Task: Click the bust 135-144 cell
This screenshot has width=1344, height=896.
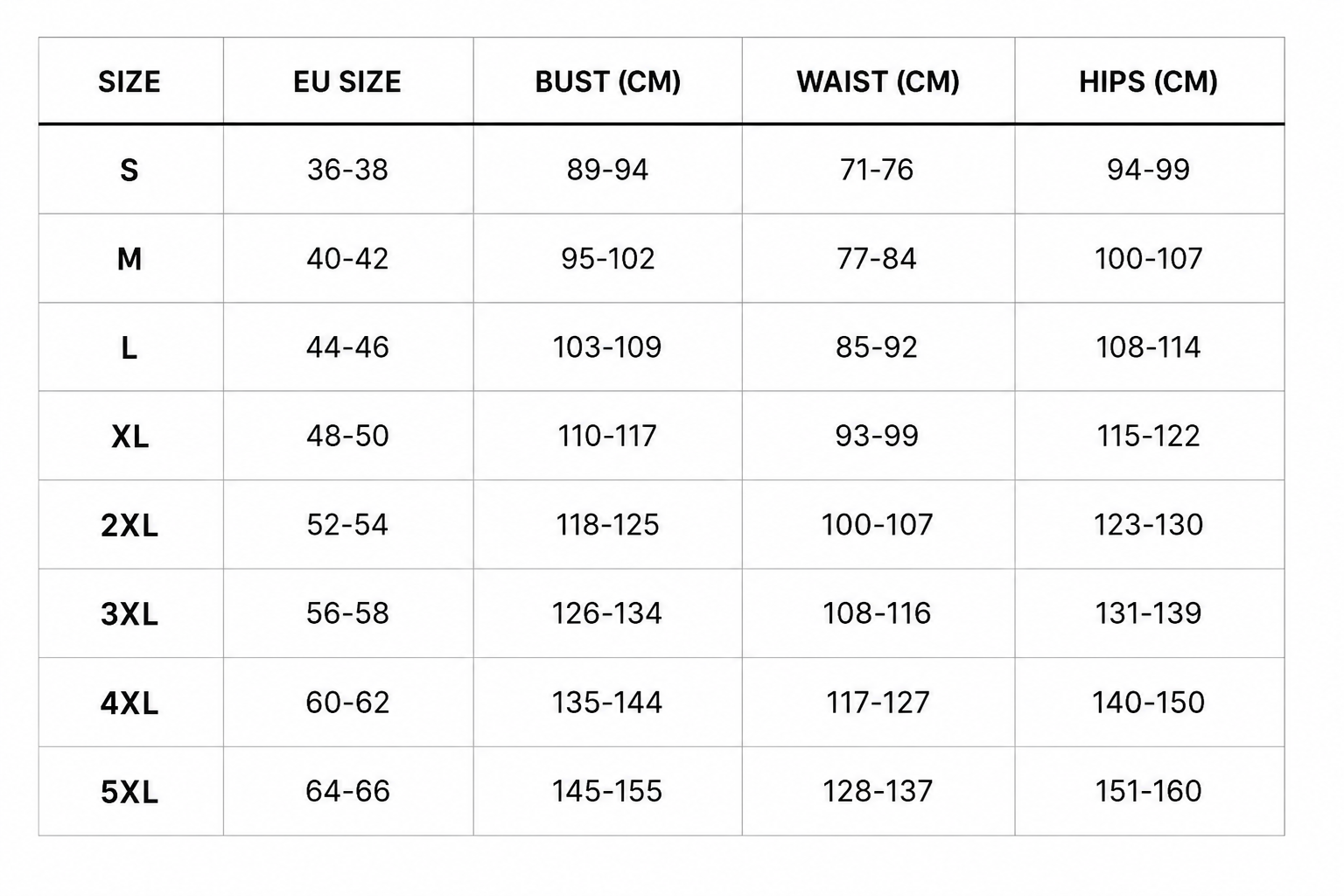Action: (607, 703)
